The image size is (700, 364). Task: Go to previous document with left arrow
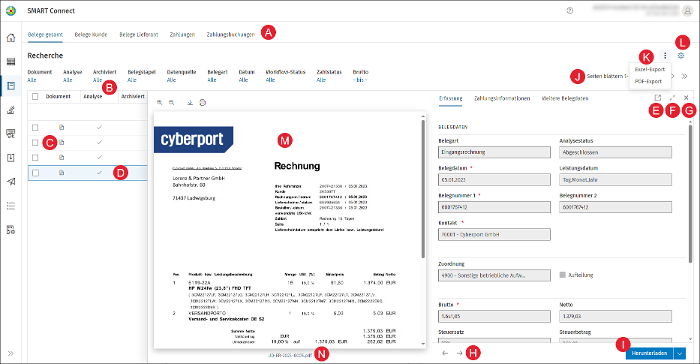[445, 353]
